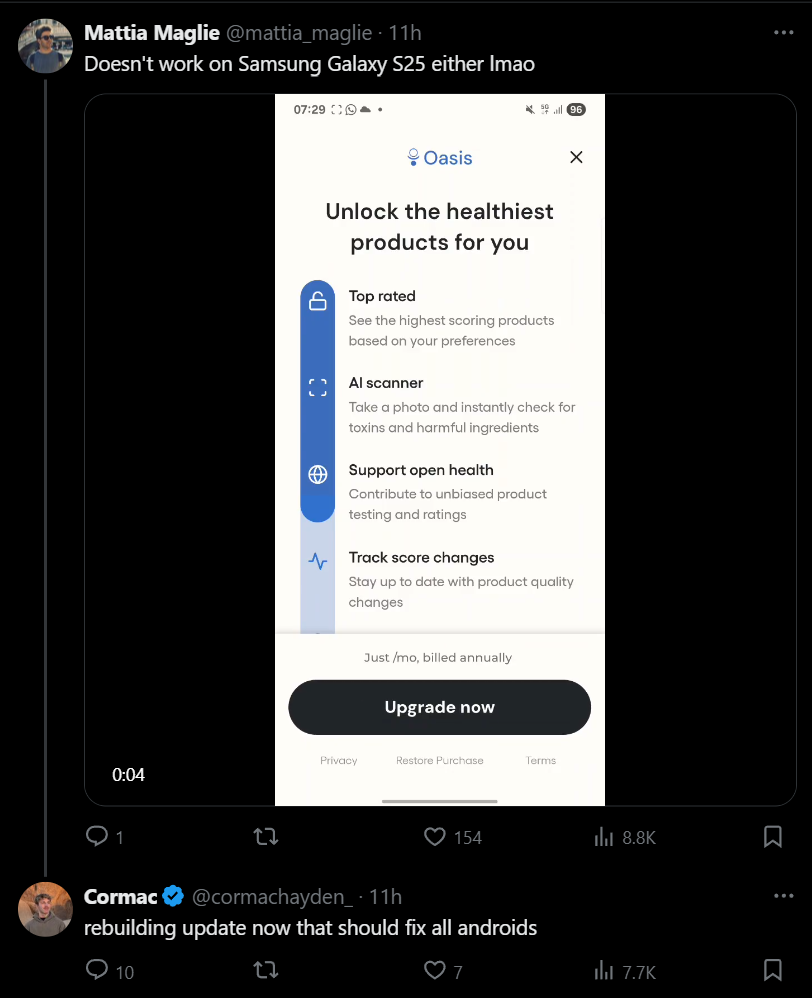Open more options on Cormac's reply
The height and width of the screenshot is (998, 812).
783,896
